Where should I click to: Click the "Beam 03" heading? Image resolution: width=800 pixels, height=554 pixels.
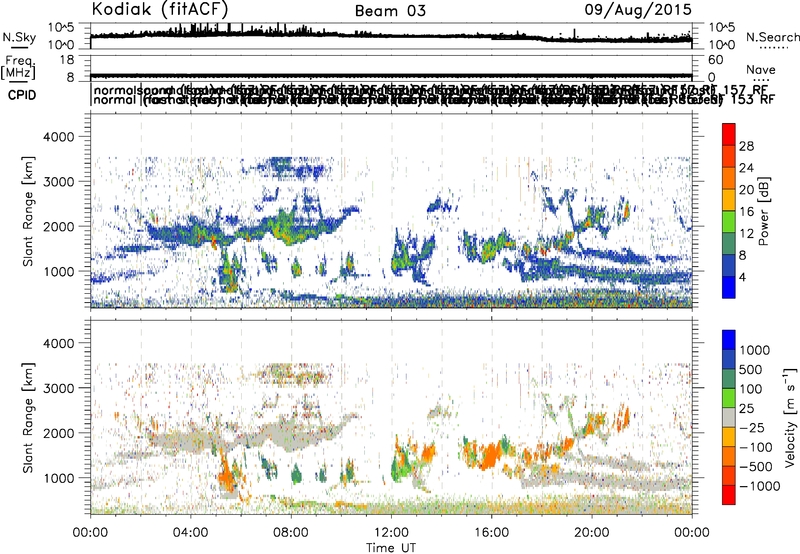tap(390, 11)
